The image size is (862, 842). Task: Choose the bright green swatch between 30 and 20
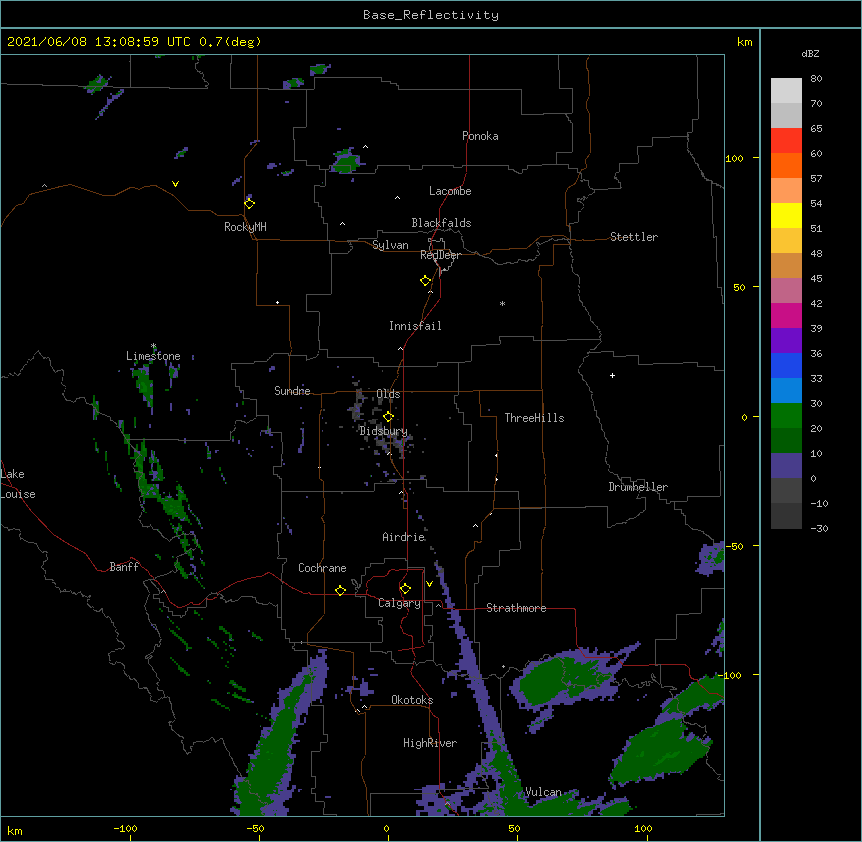786,416
